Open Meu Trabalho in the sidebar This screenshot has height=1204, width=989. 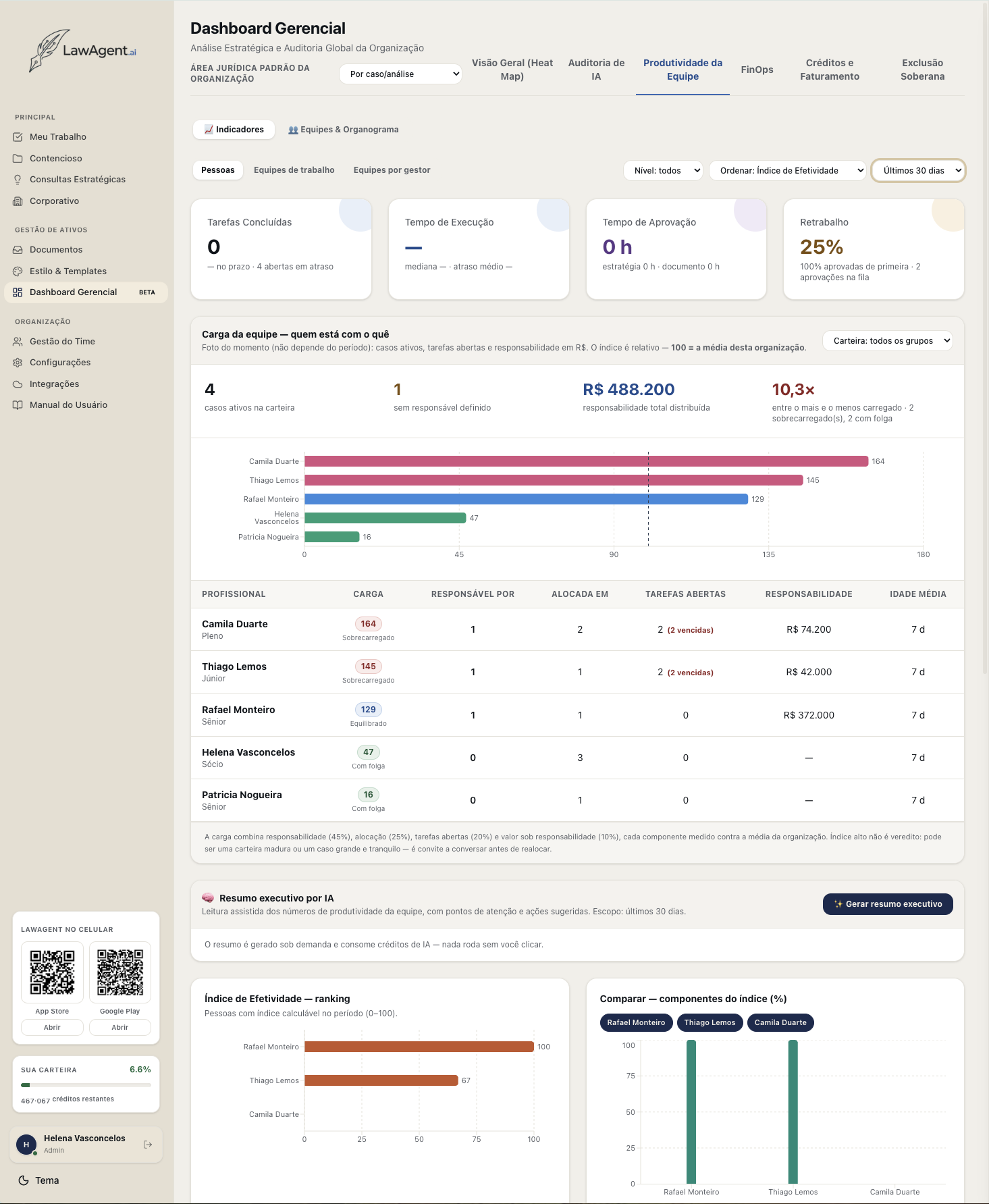point(86,137)
